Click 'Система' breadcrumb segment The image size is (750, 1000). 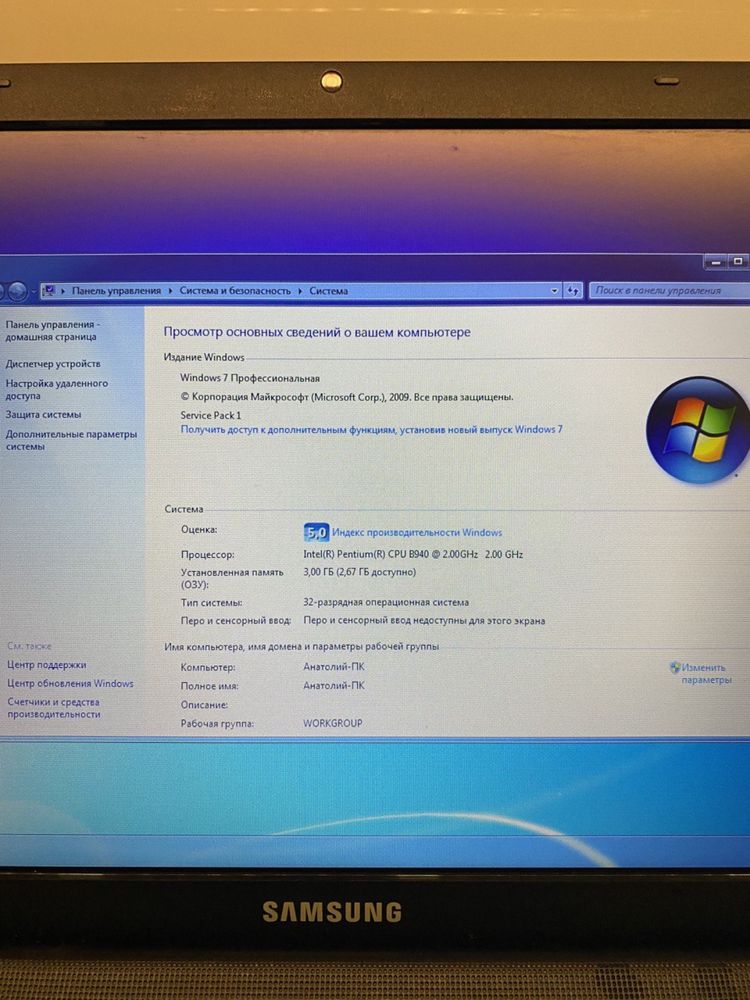pos(328,291)
